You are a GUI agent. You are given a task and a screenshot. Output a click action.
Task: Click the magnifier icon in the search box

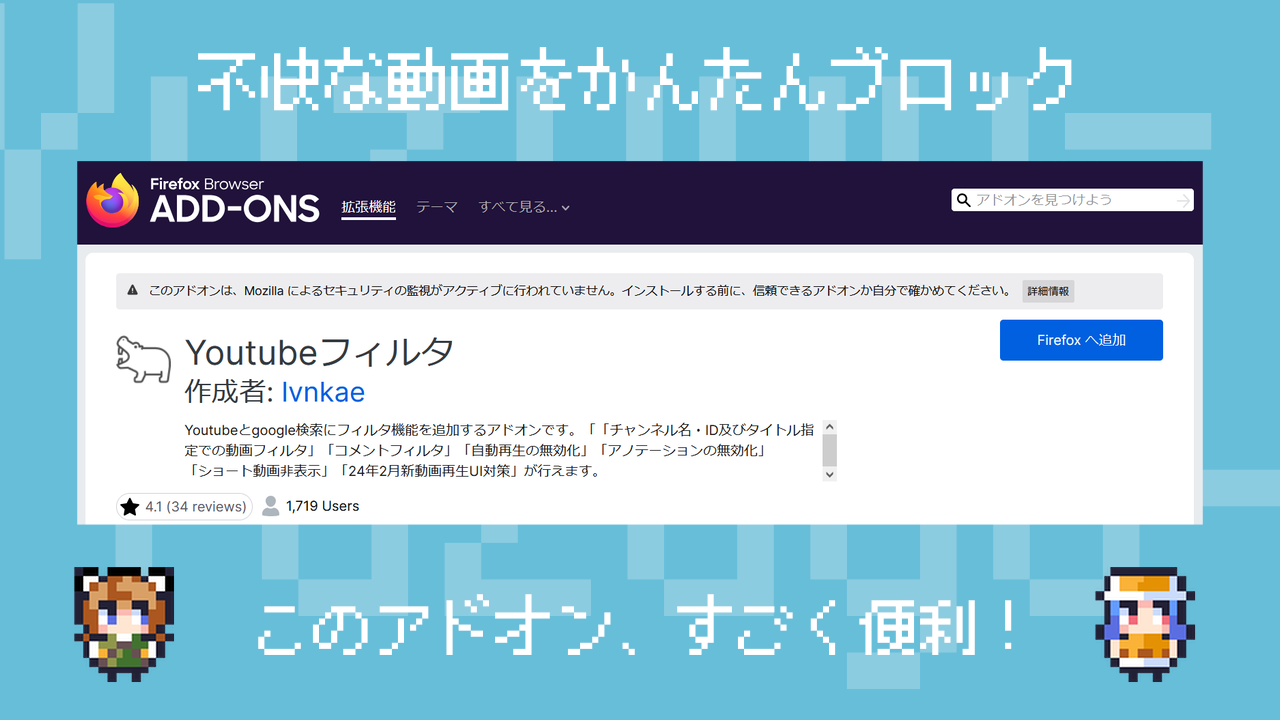(964, 200)
